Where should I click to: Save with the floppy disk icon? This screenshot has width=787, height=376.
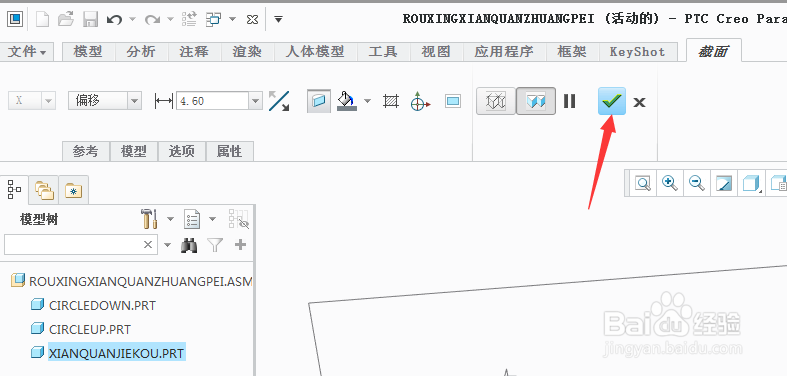point(90,20)
